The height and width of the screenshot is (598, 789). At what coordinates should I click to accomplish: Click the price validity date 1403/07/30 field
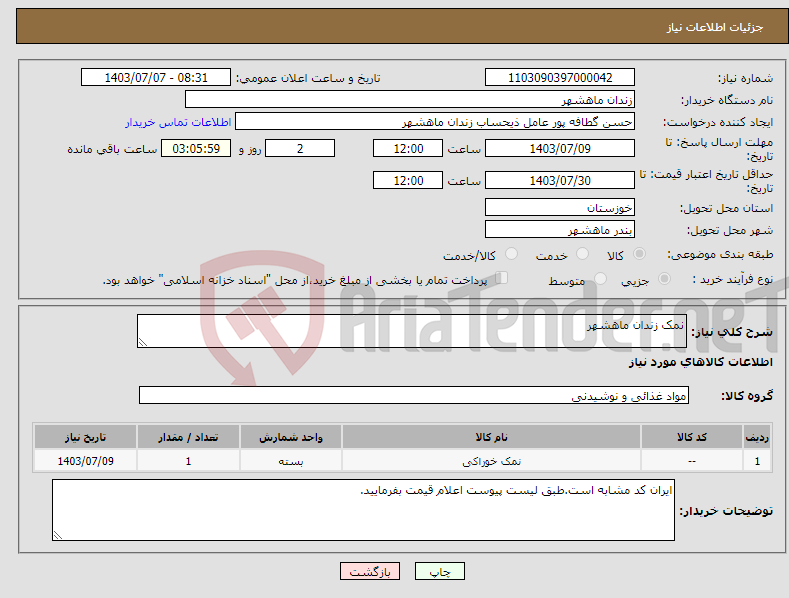coord(560,180)
